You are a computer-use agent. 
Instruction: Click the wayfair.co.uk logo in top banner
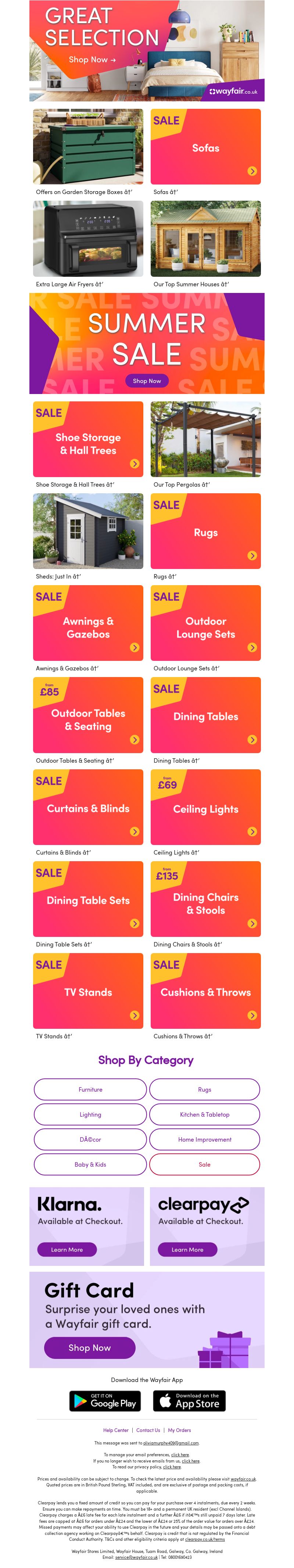234,92
